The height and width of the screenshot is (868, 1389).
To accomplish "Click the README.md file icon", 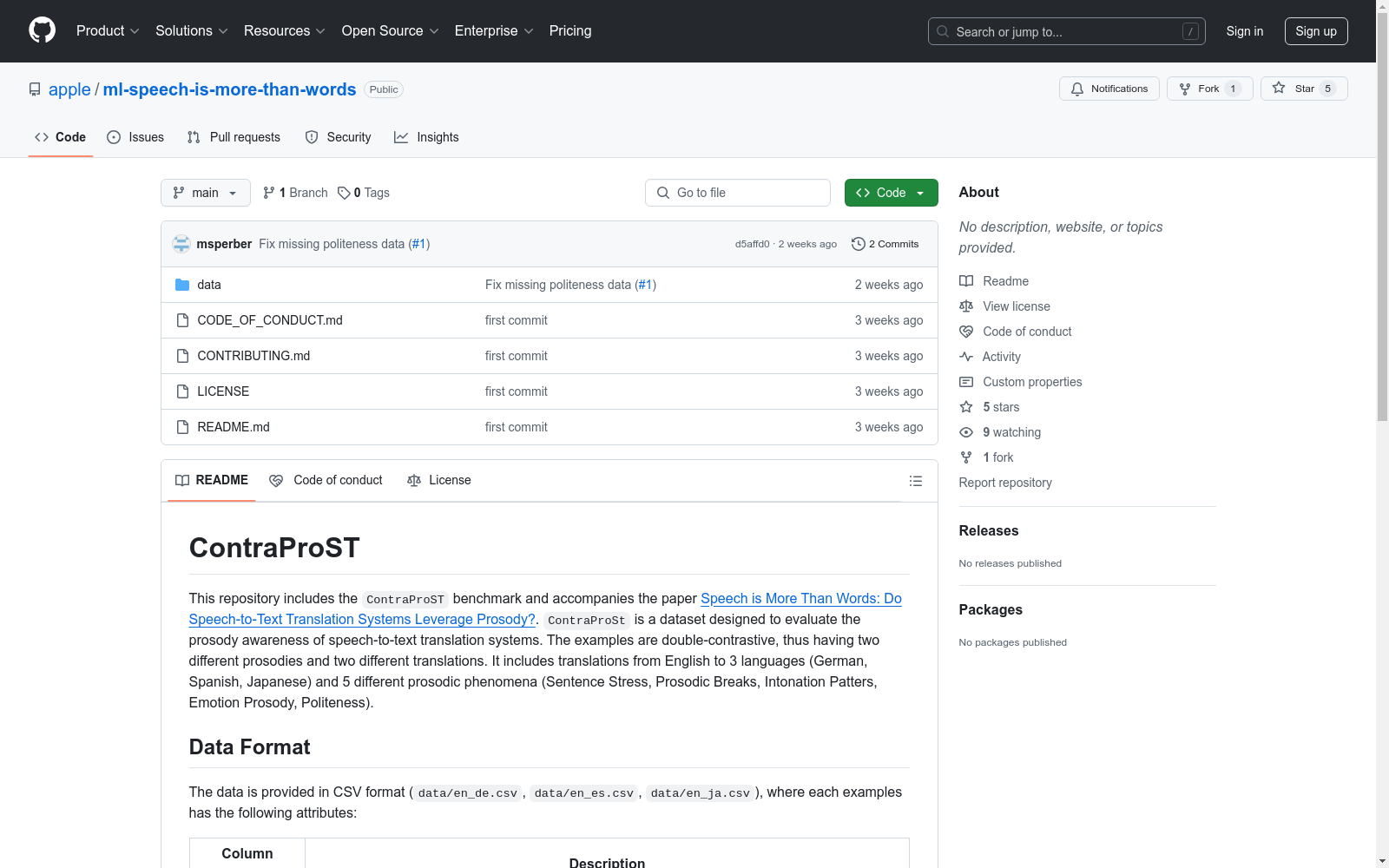I will (182, 427).
